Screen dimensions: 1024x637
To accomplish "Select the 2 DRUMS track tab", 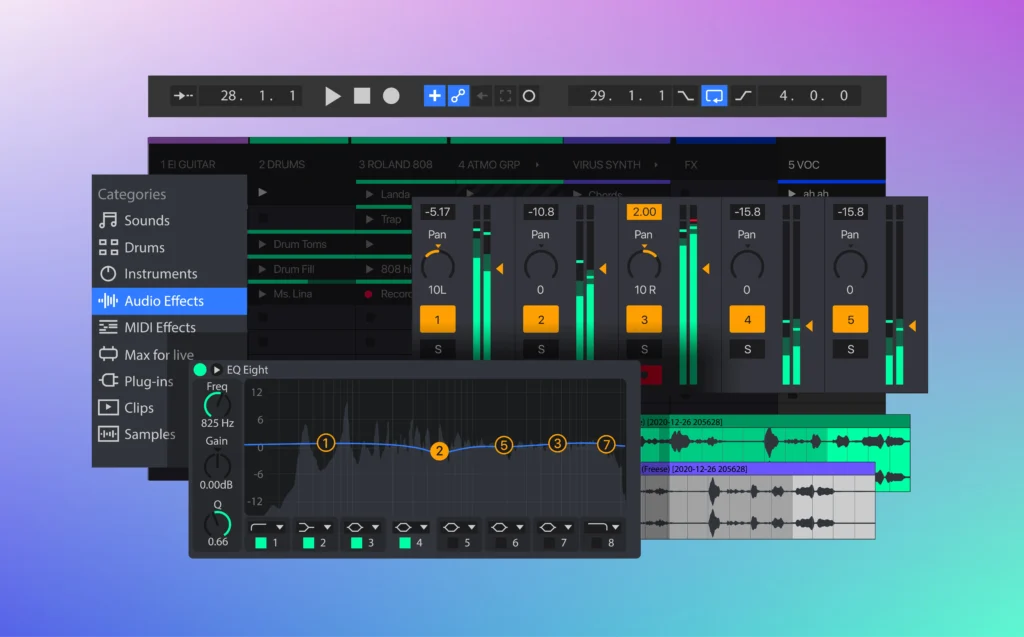I will 282,163.
